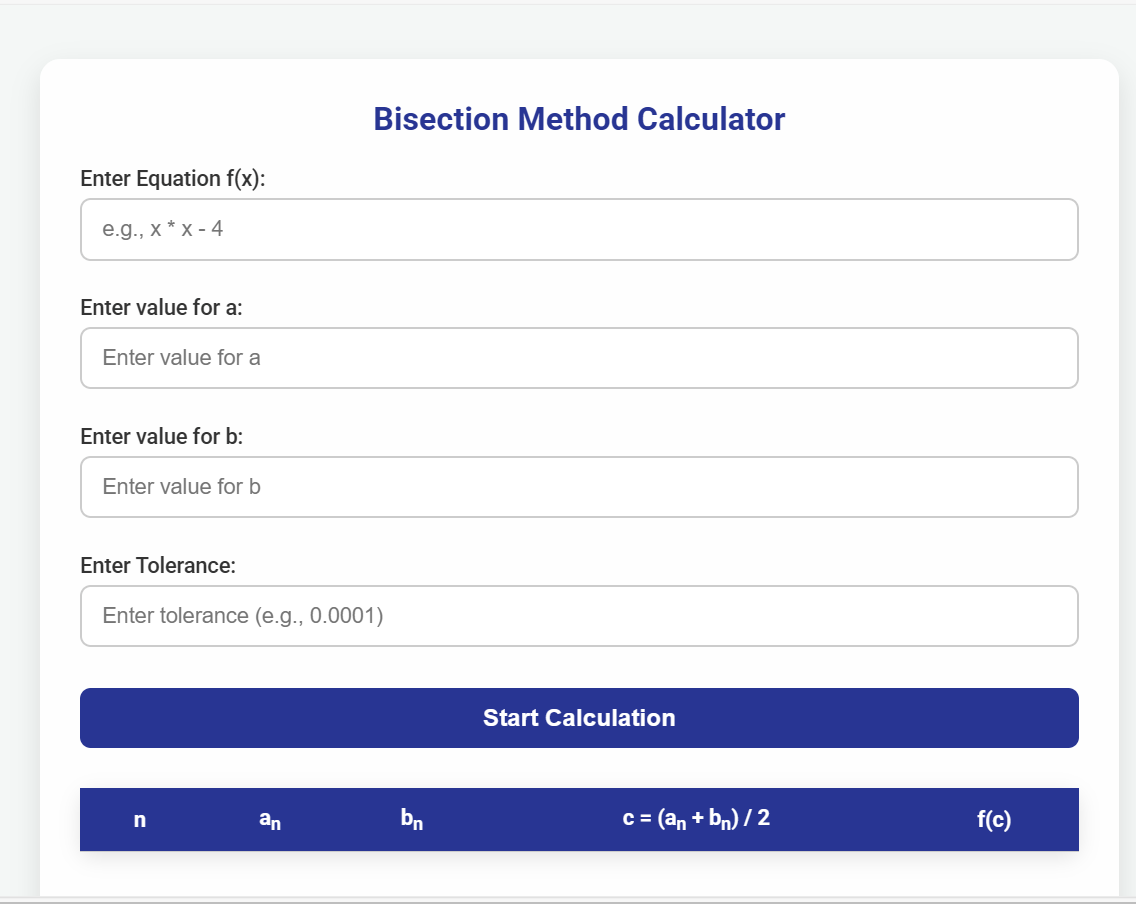The image size is (1136, 904).
Task: Click white card space beside the calculator title
Action: click(x=942, y=120)
